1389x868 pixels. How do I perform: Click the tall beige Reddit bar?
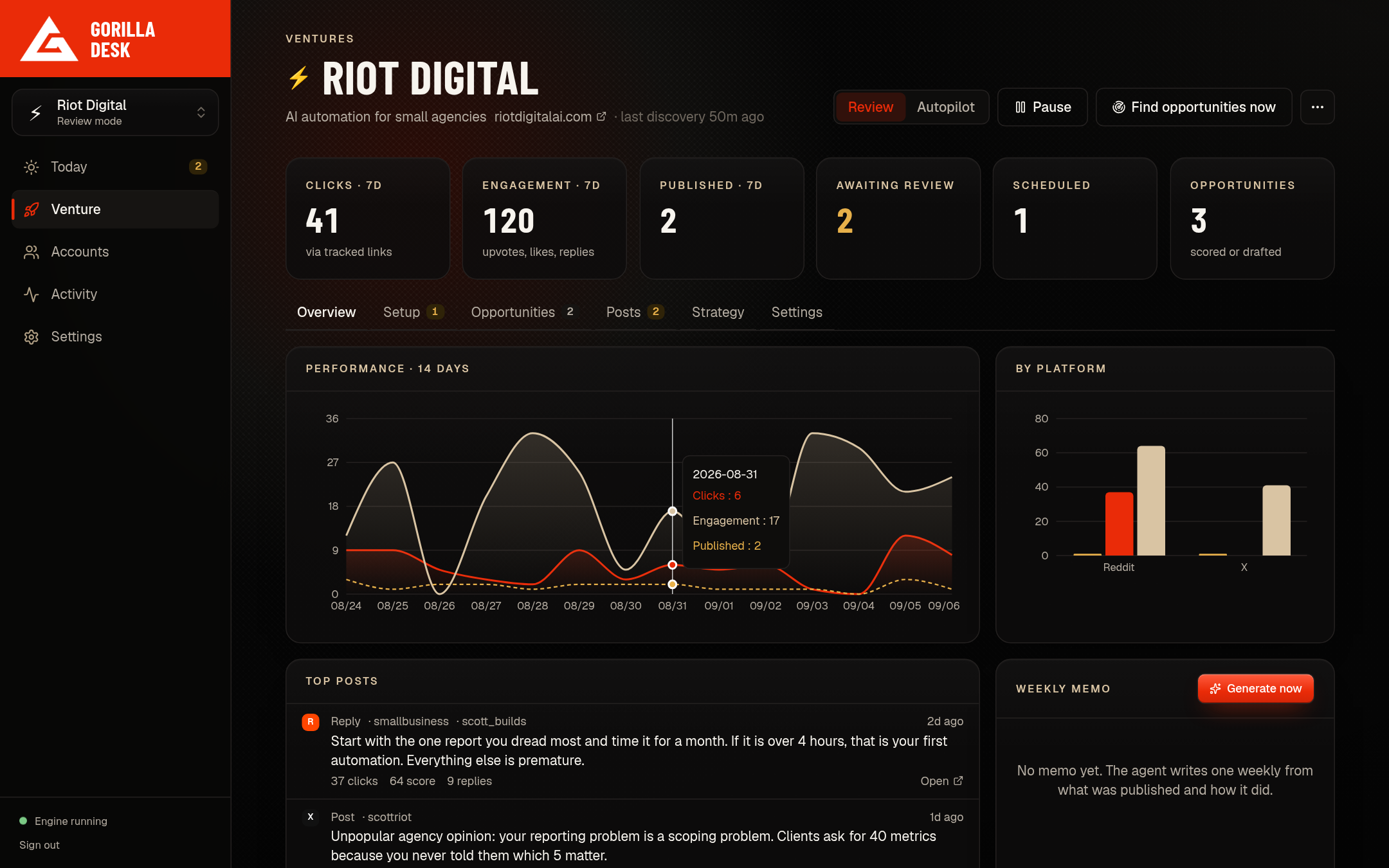(x=1151, y=501)
